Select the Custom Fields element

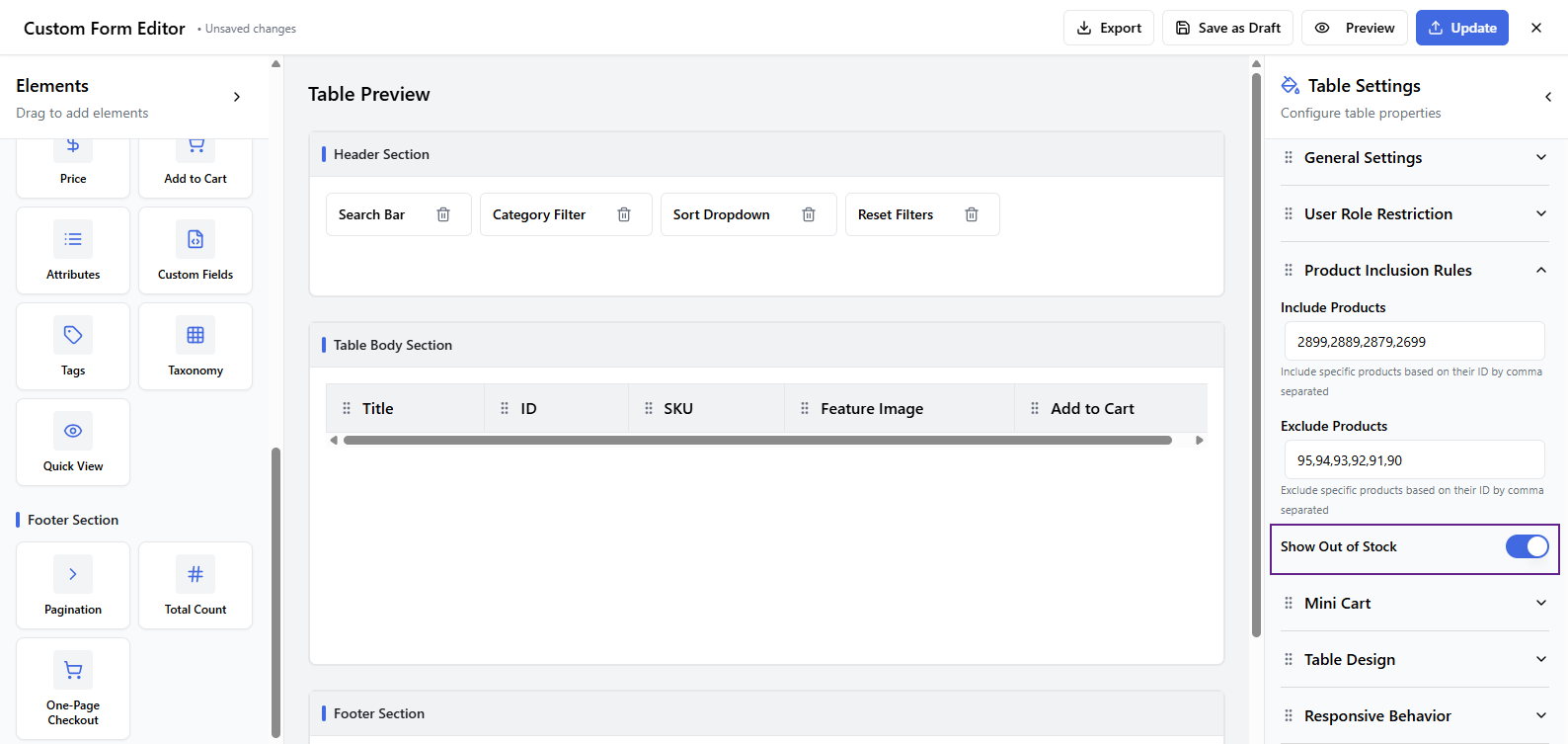point(196,251)
